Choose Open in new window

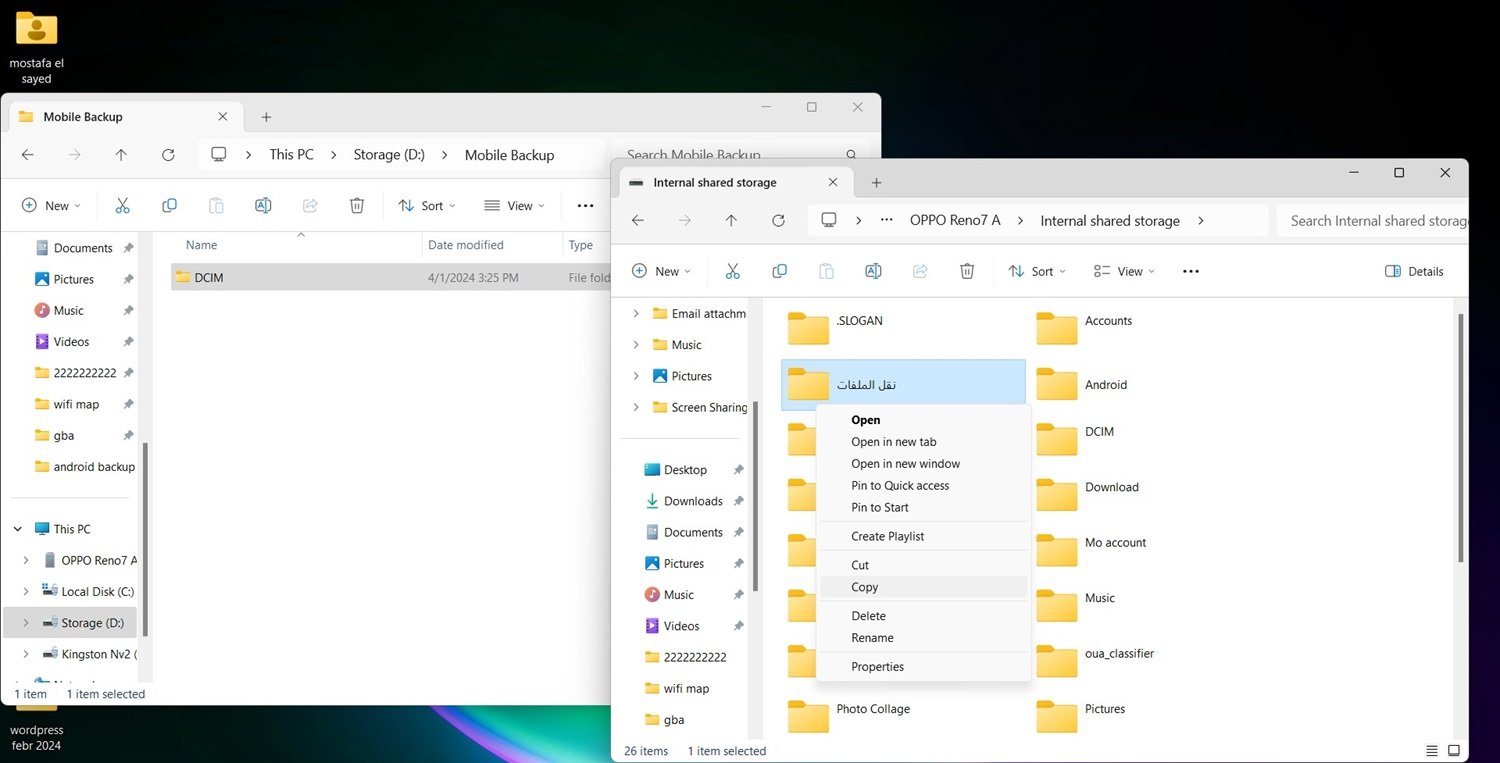pyautogui.click(x=923, y=464)
